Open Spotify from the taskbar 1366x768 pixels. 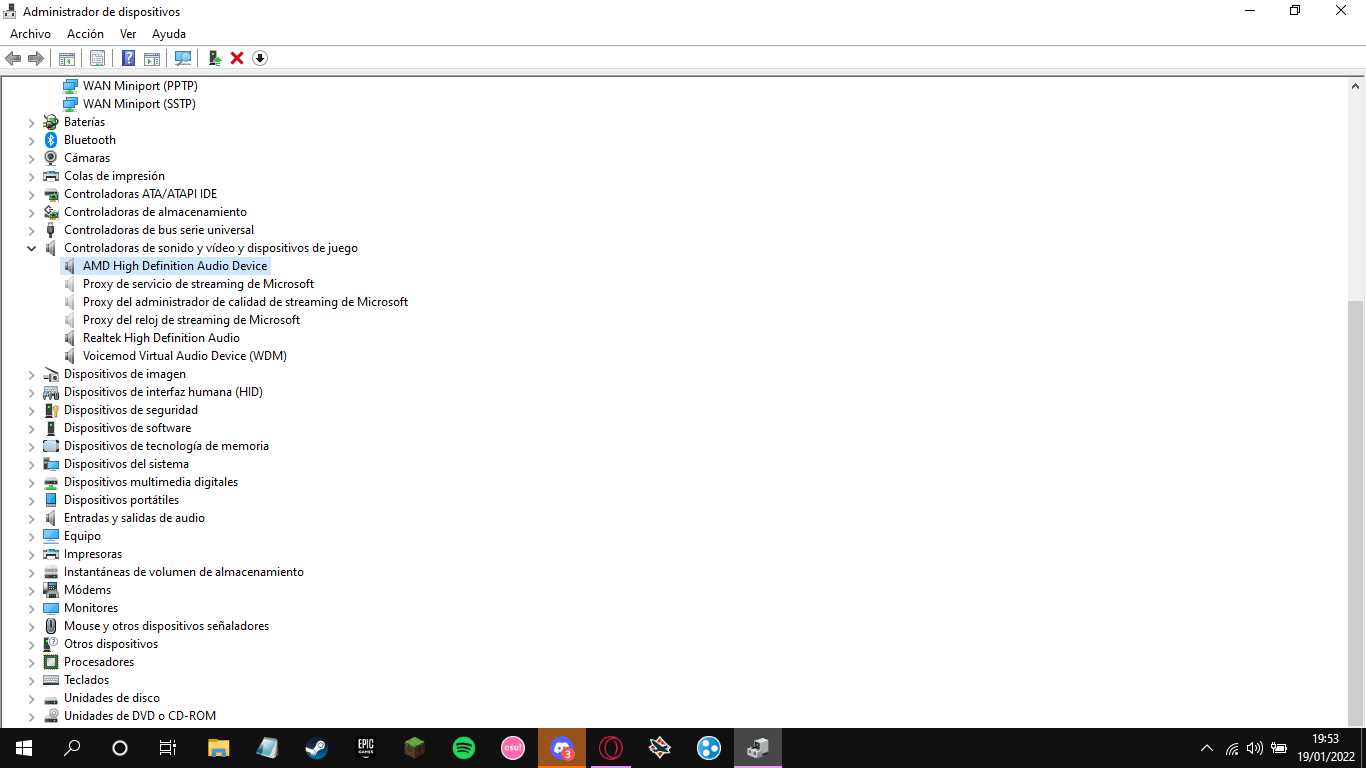point(463,747)
